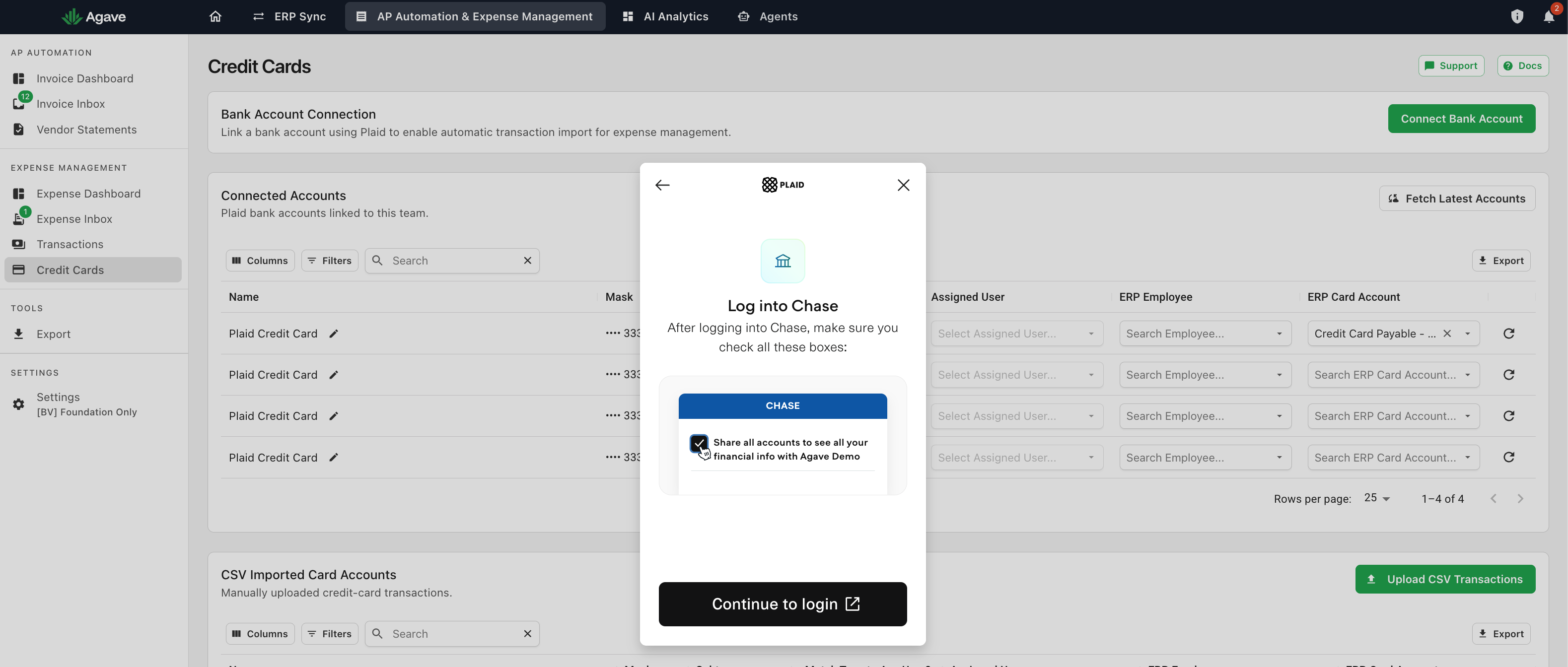Screen dimensions: 1568x667
Task: Open the ERP Sync tab
Action: (289, 16)
